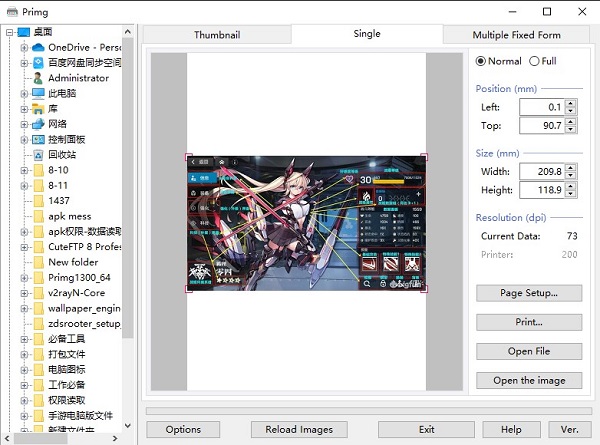Click the 1437 folder icon
Image resolution: width=600 pixels, height=445 pixels.
tap(39, 201)
